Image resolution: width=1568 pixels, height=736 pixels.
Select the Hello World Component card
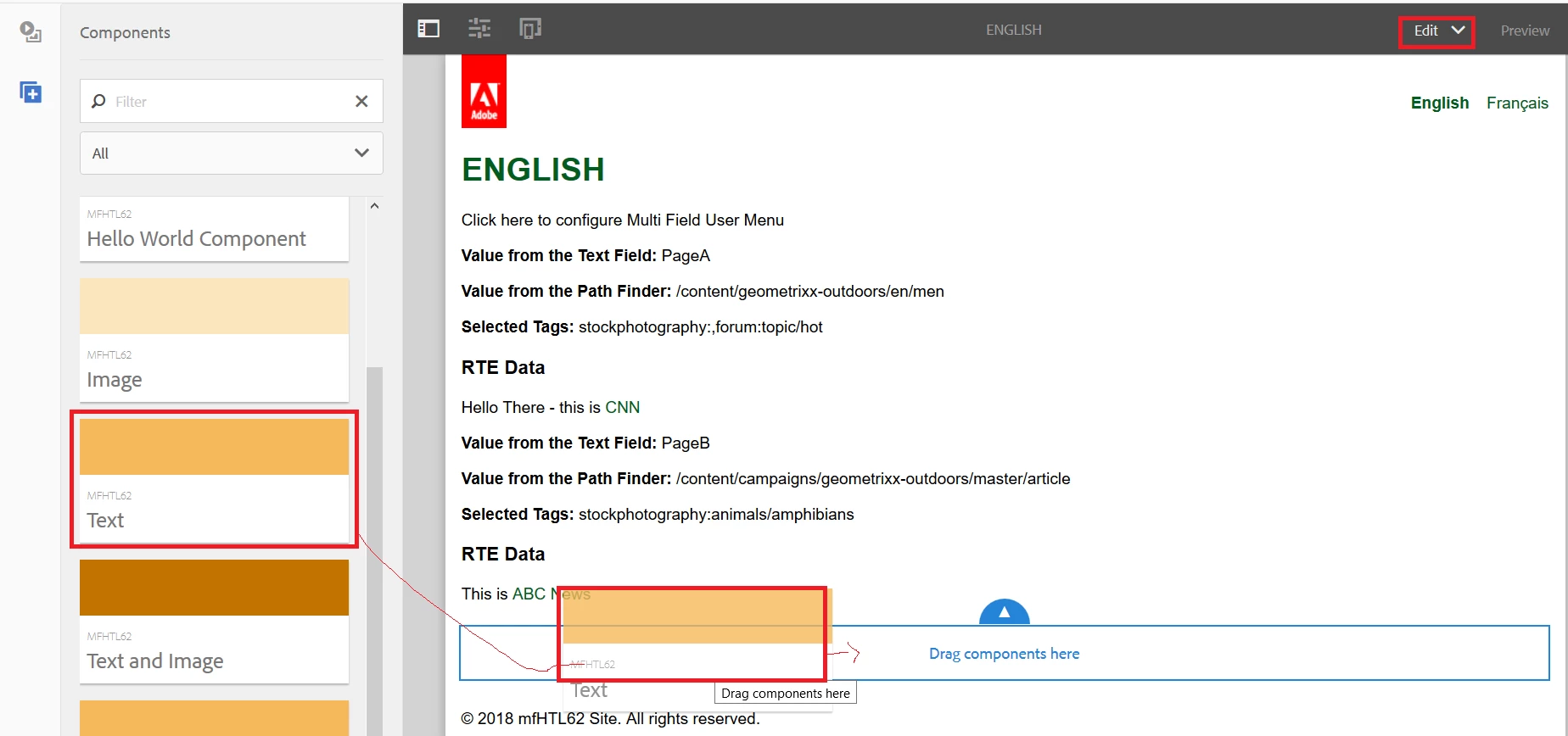(x=214, y=229)
